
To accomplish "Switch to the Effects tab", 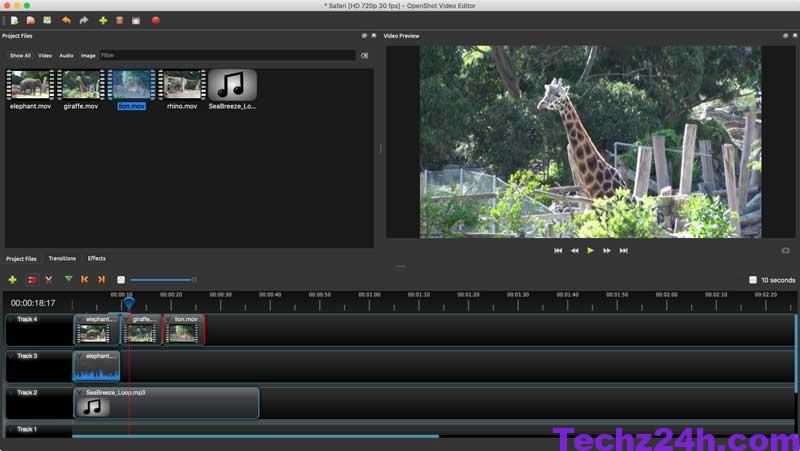I will (x=96, y=259).
